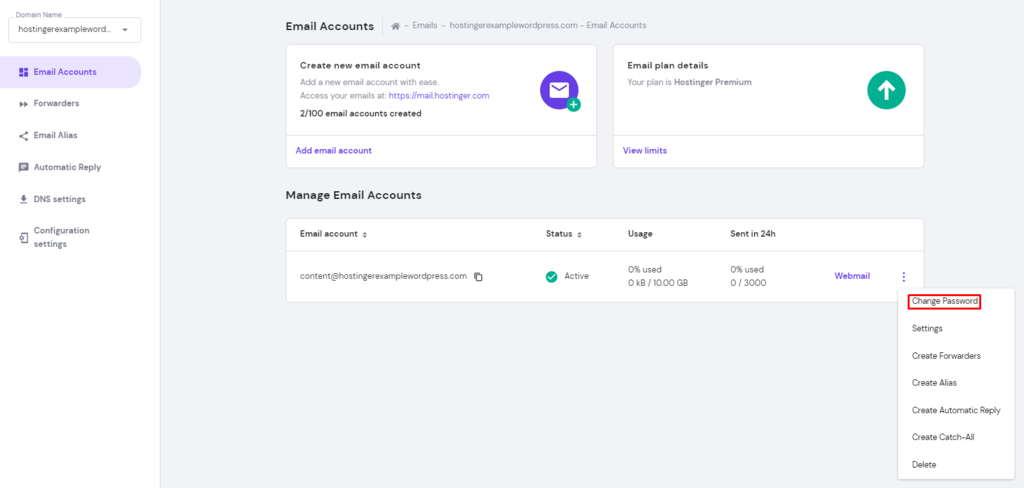Open the Webmail link
Screen dimensions: 1024x488
[x=852, y=276]
